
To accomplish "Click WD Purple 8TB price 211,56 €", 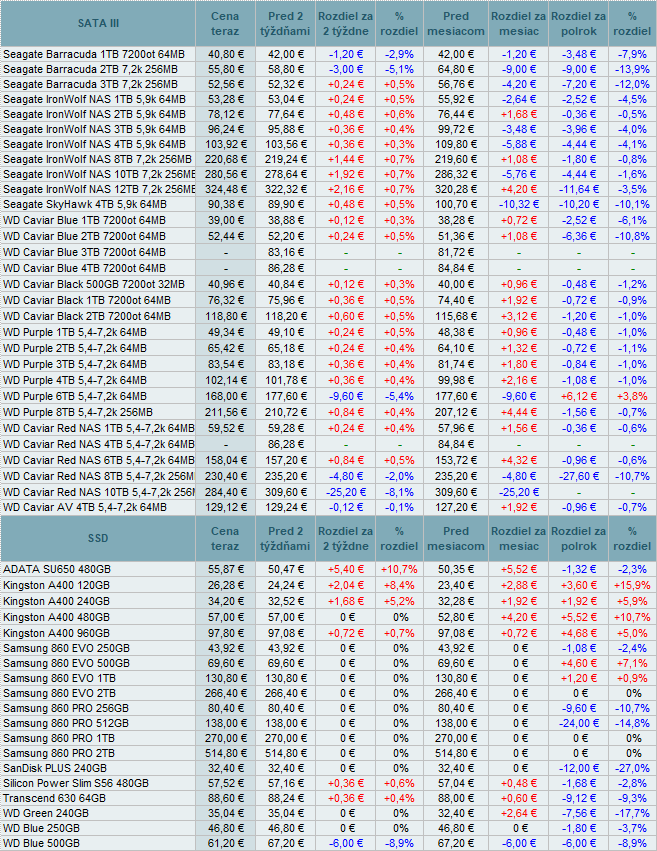I will pyautogui.click(x=226, y=412).
